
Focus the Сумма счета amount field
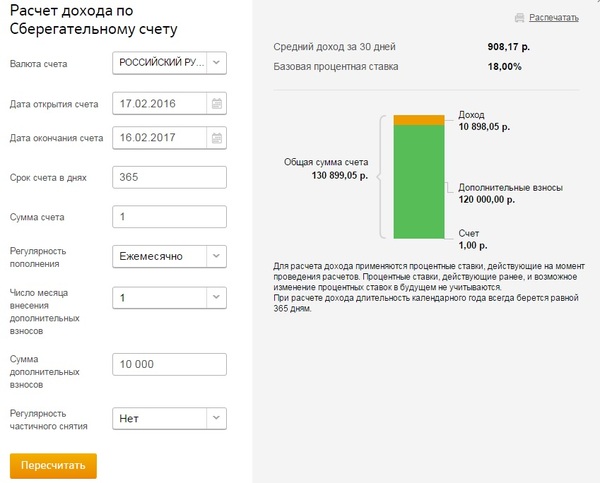(169, 216)
